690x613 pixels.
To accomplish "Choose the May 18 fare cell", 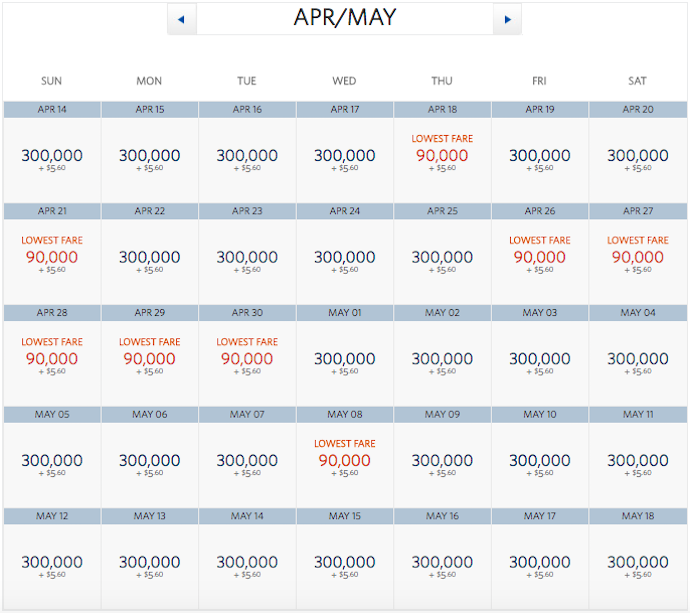I will pyautogui.click(x=638, y=563).
